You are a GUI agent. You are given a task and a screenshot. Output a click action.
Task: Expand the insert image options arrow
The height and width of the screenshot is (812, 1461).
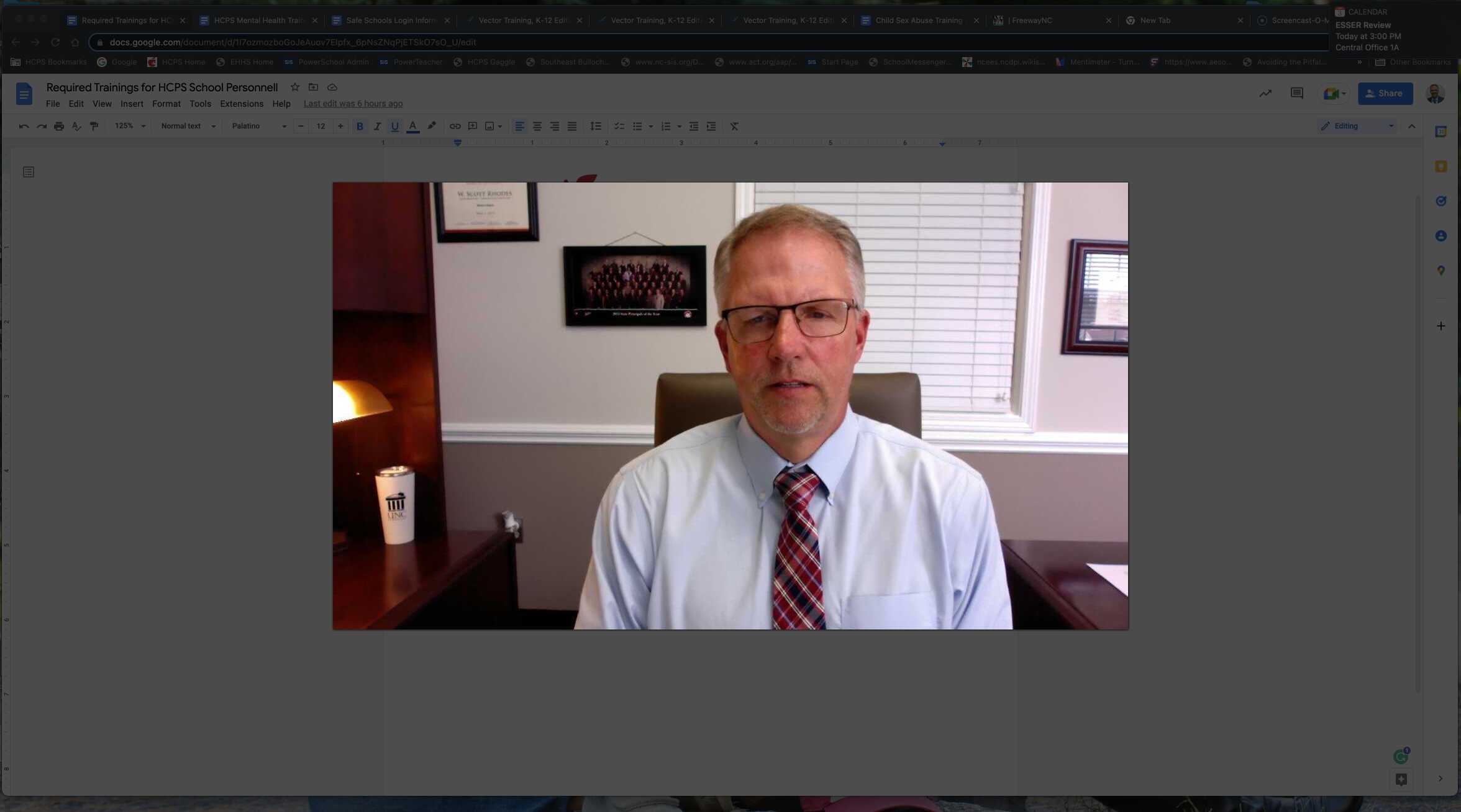[500, 127]
